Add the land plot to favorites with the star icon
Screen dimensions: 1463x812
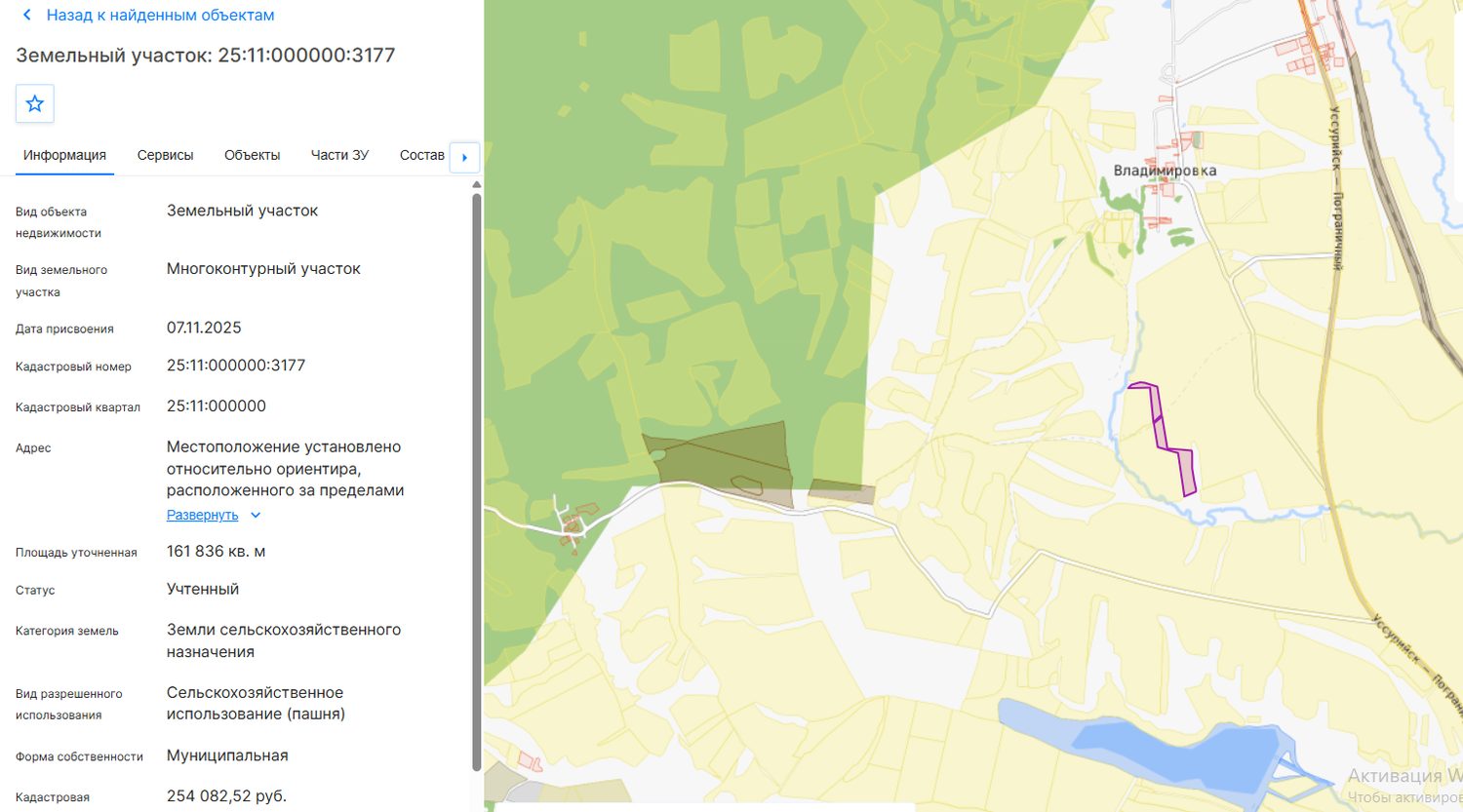[35, 103]
